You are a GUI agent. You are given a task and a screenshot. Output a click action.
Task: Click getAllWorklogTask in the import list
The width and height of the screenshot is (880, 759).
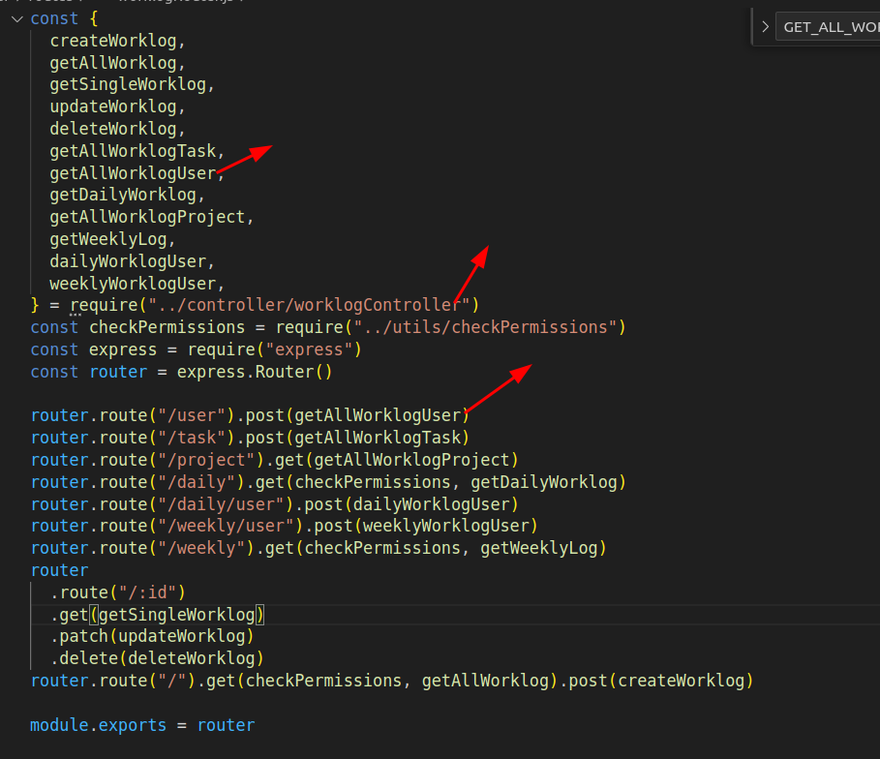(x=134, y=151)
